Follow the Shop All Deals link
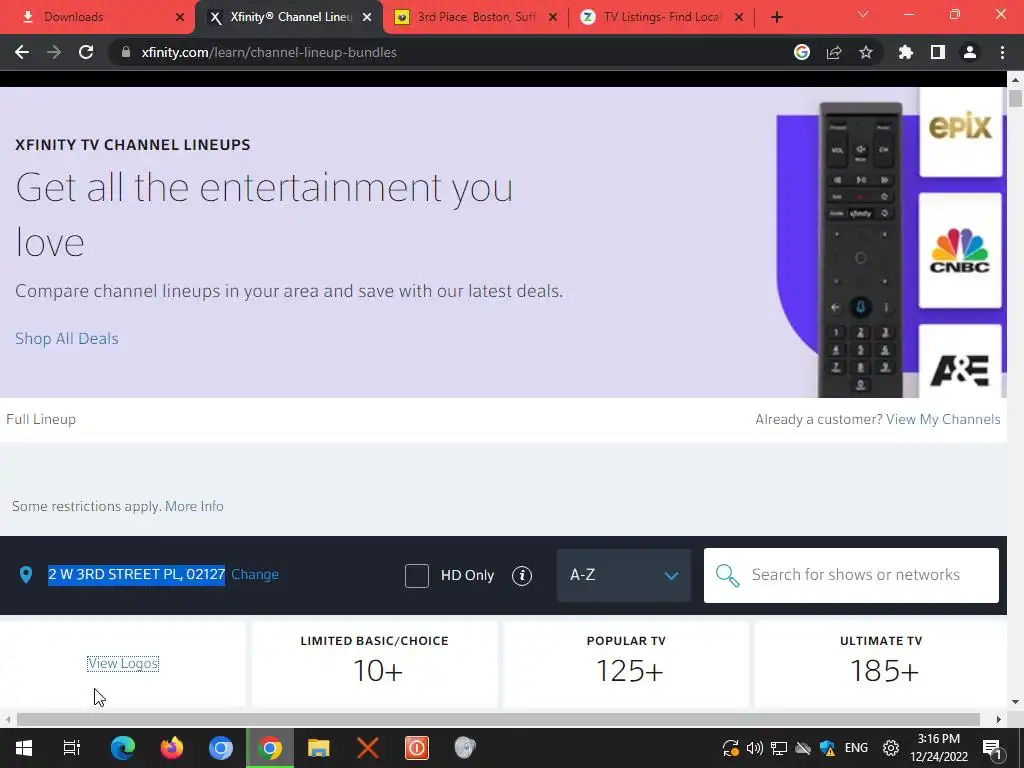Screen dimensions: 1024x768 click(x=67, y=338)
